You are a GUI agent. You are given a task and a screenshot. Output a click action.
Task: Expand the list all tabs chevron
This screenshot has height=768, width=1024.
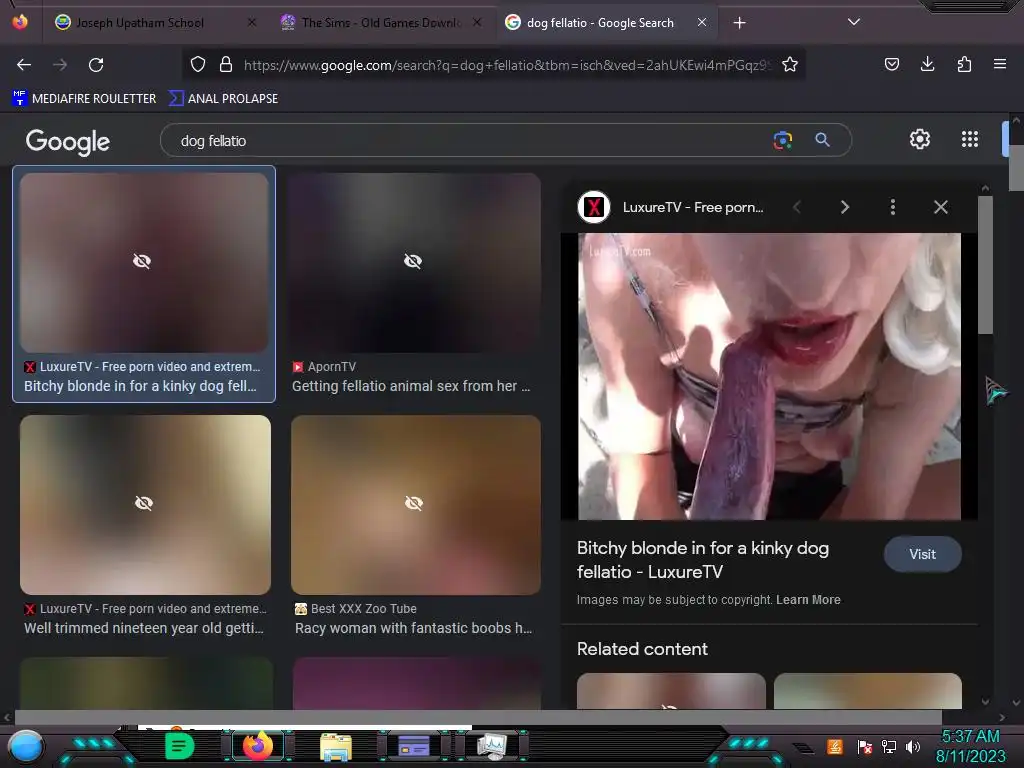point(854,22)
